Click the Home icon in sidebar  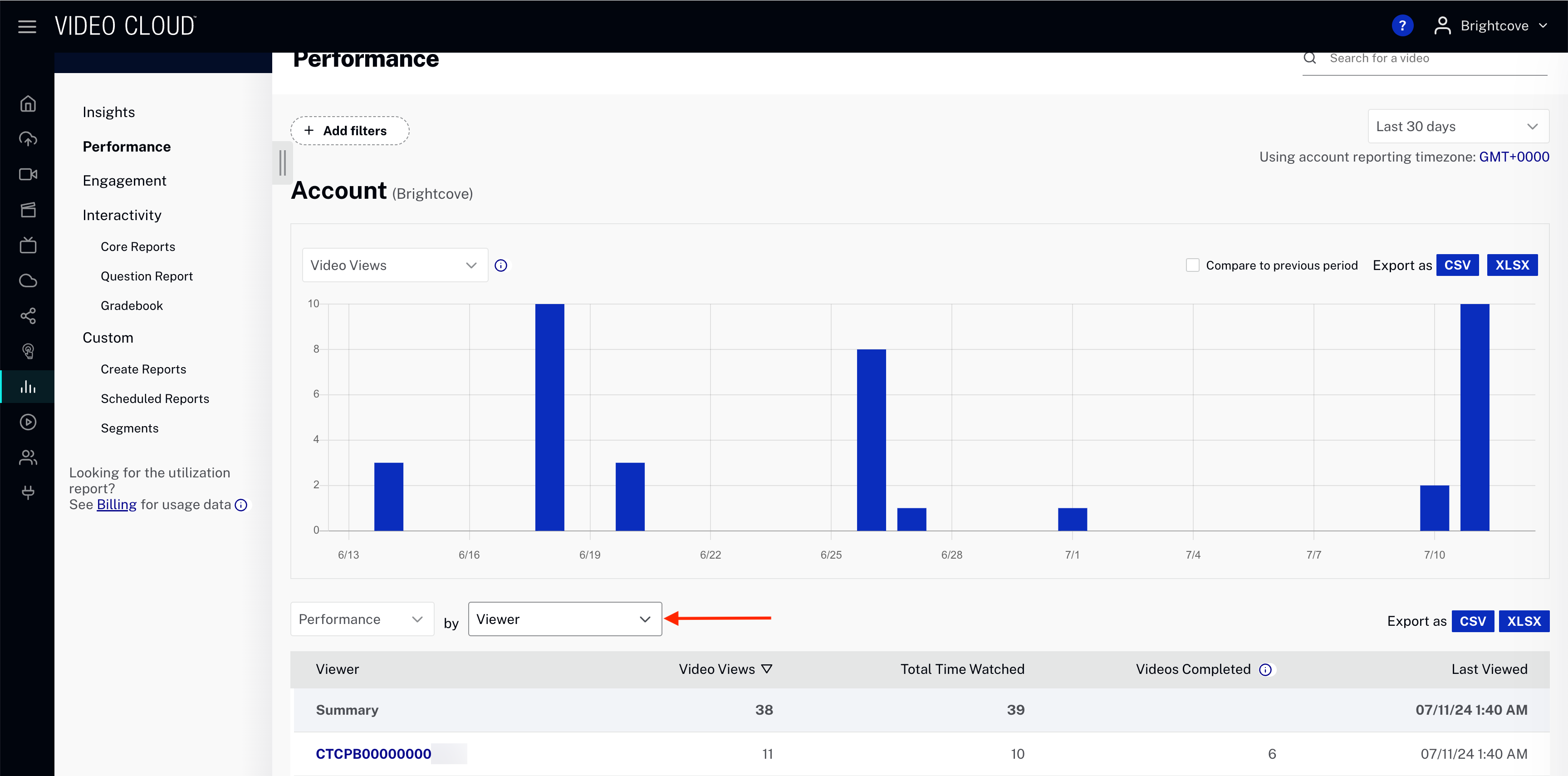[28, 103]
